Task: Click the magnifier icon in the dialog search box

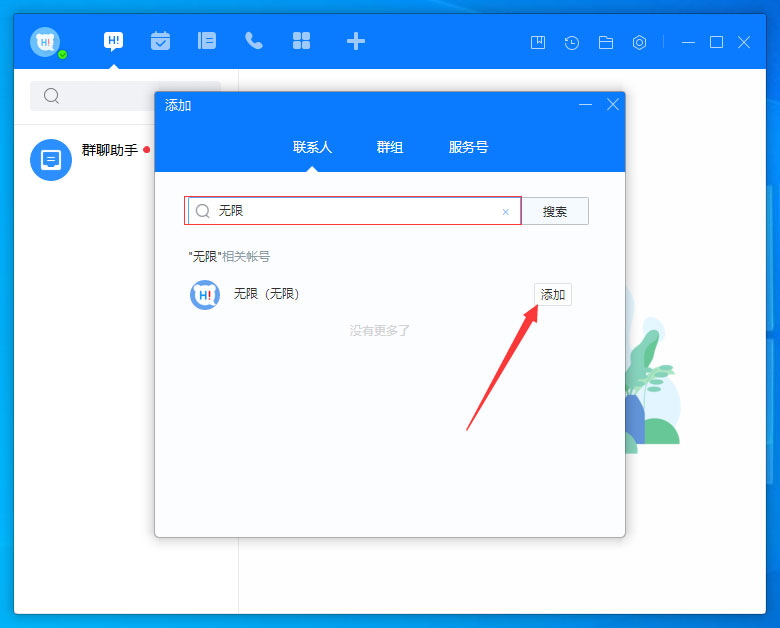Action: 202,211
